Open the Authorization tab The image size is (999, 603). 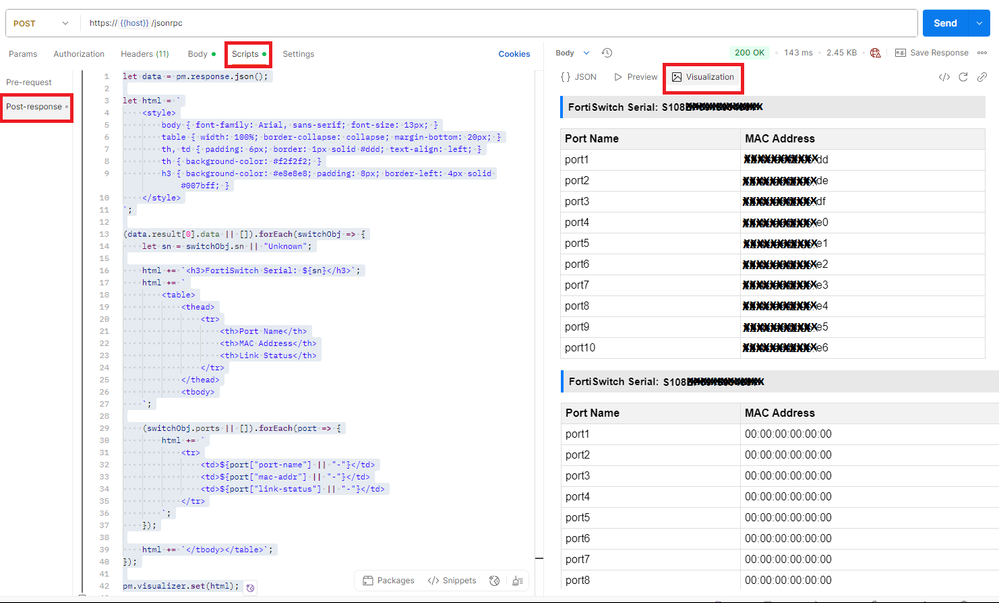click(78, 54)
